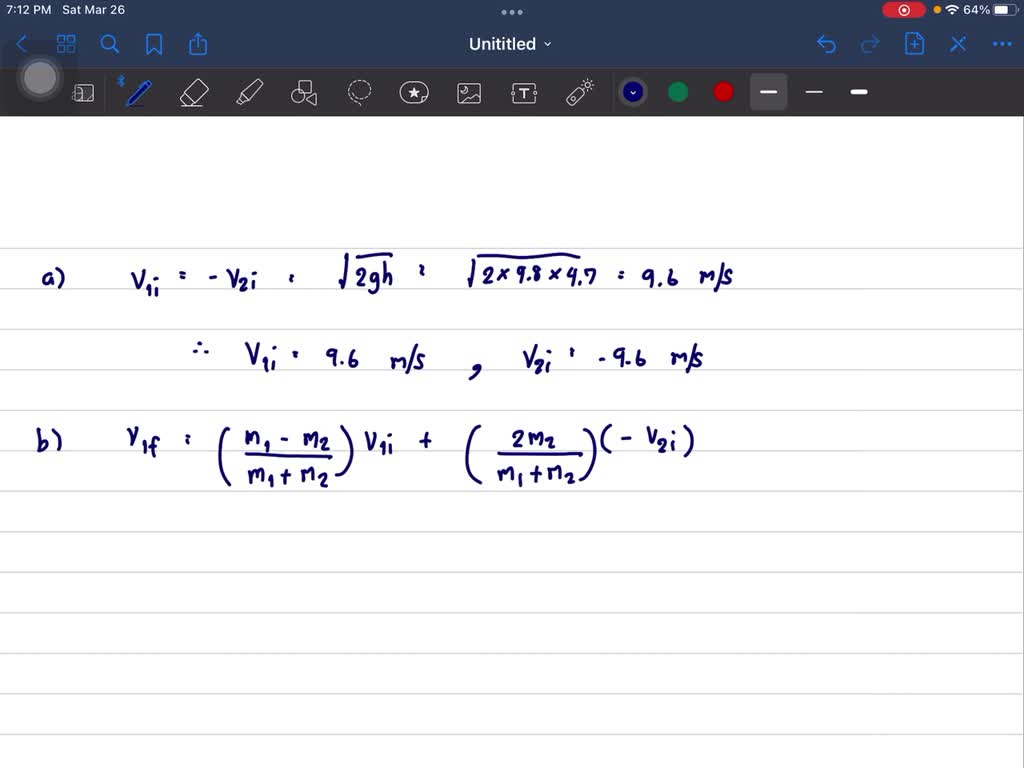Select the Eraser tool
The width and height of the screenshot is (1024, 768).
193,92
